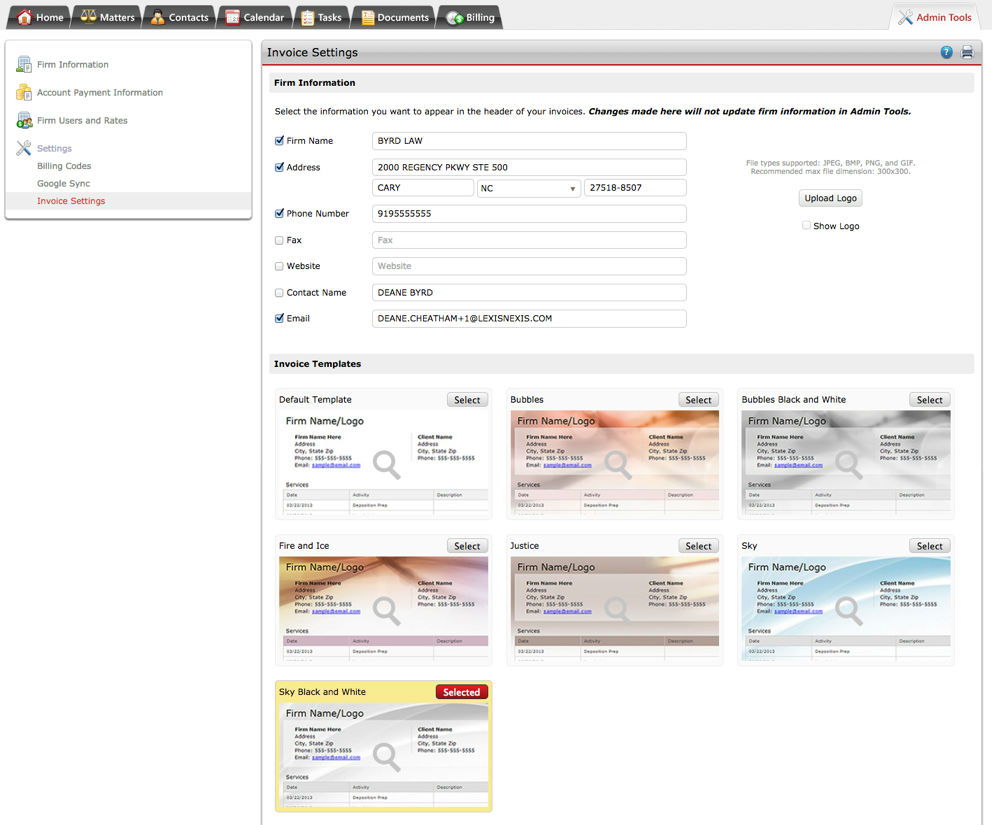Go to the Calendar tab
This screenshot has width=992, height=825.
point(254,17)
